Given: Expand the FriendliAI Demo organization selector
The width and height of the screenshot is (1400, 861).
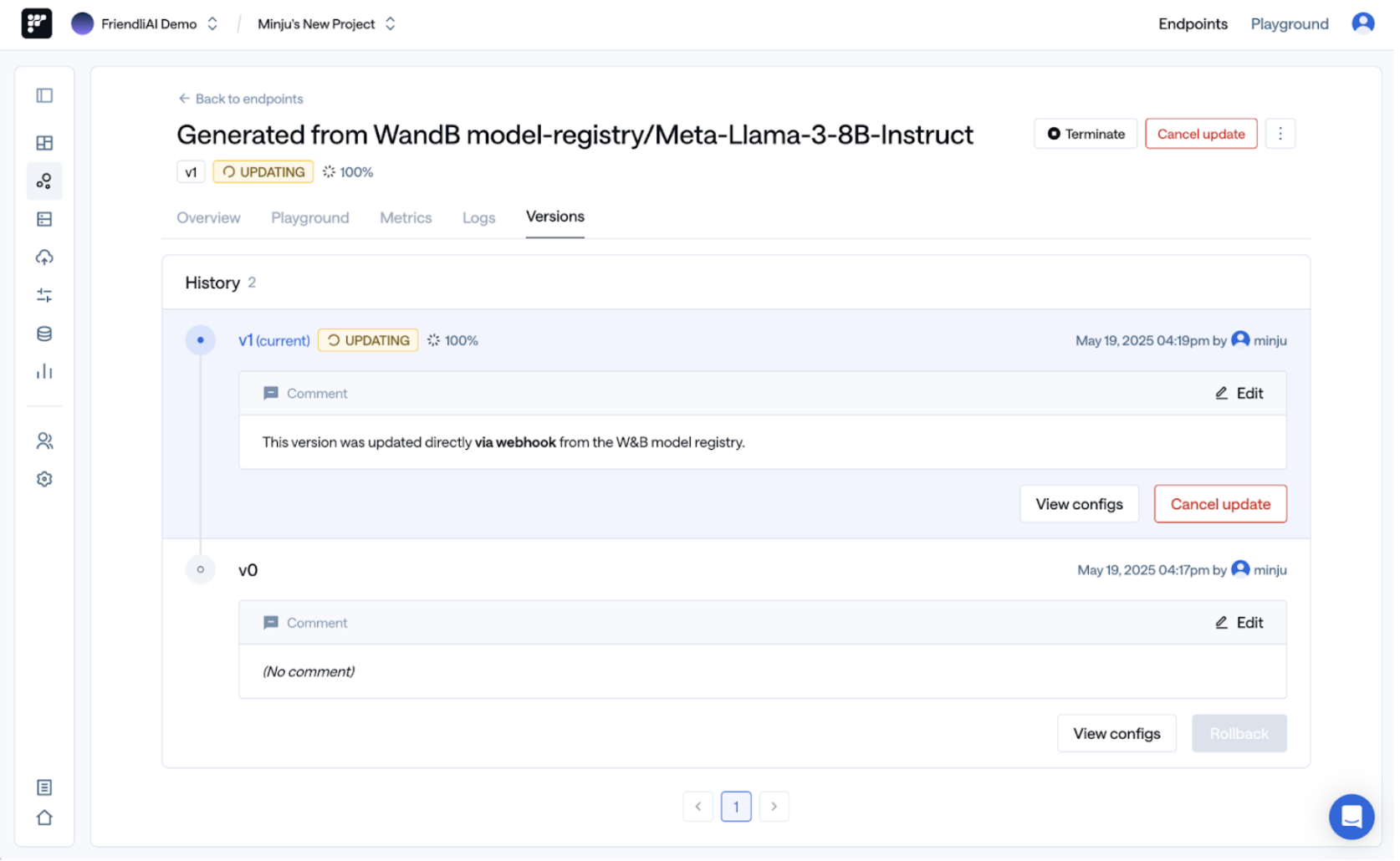Looking at the screenshot, I should 212,23.
